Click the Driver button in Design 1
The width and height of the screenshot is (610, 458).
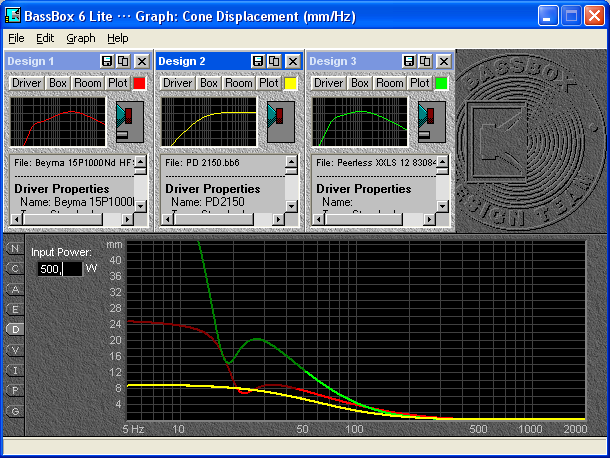(x=26, y=83)
